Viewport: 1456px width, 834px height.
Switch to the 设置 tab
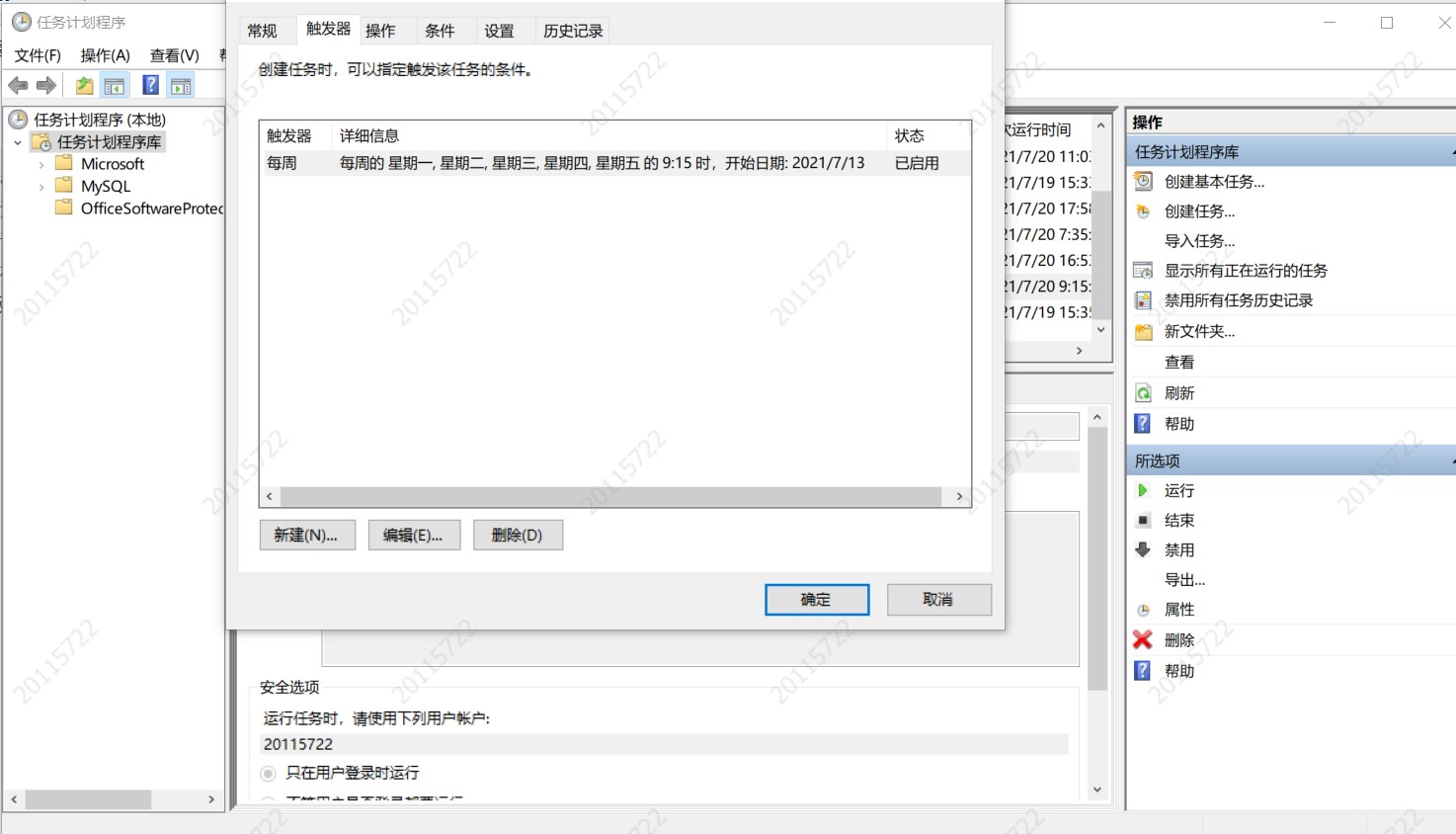point(499,31)
